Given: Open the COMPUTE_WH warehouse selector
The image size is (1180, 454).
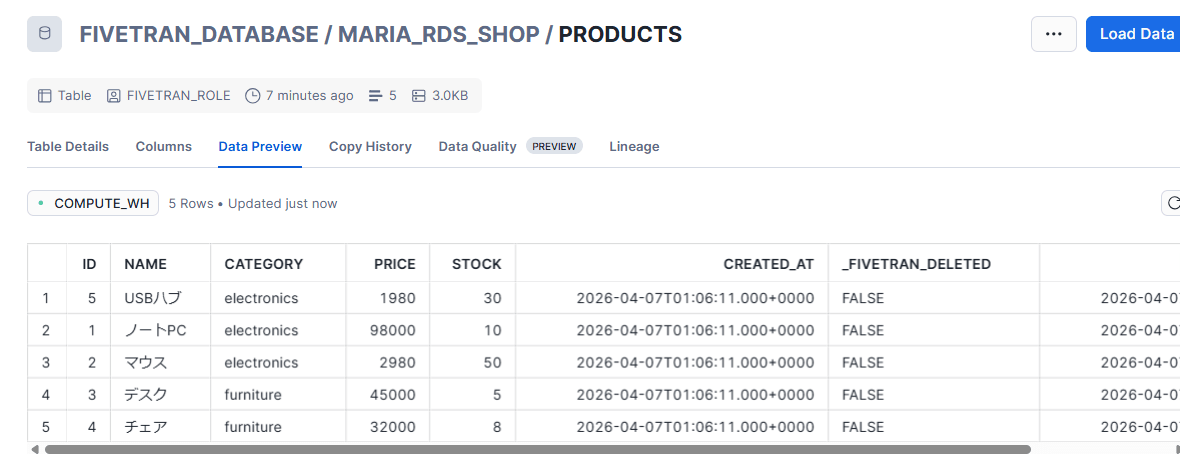Looking at the screenshot, I should pyautogui.click(x=93, y=204).
